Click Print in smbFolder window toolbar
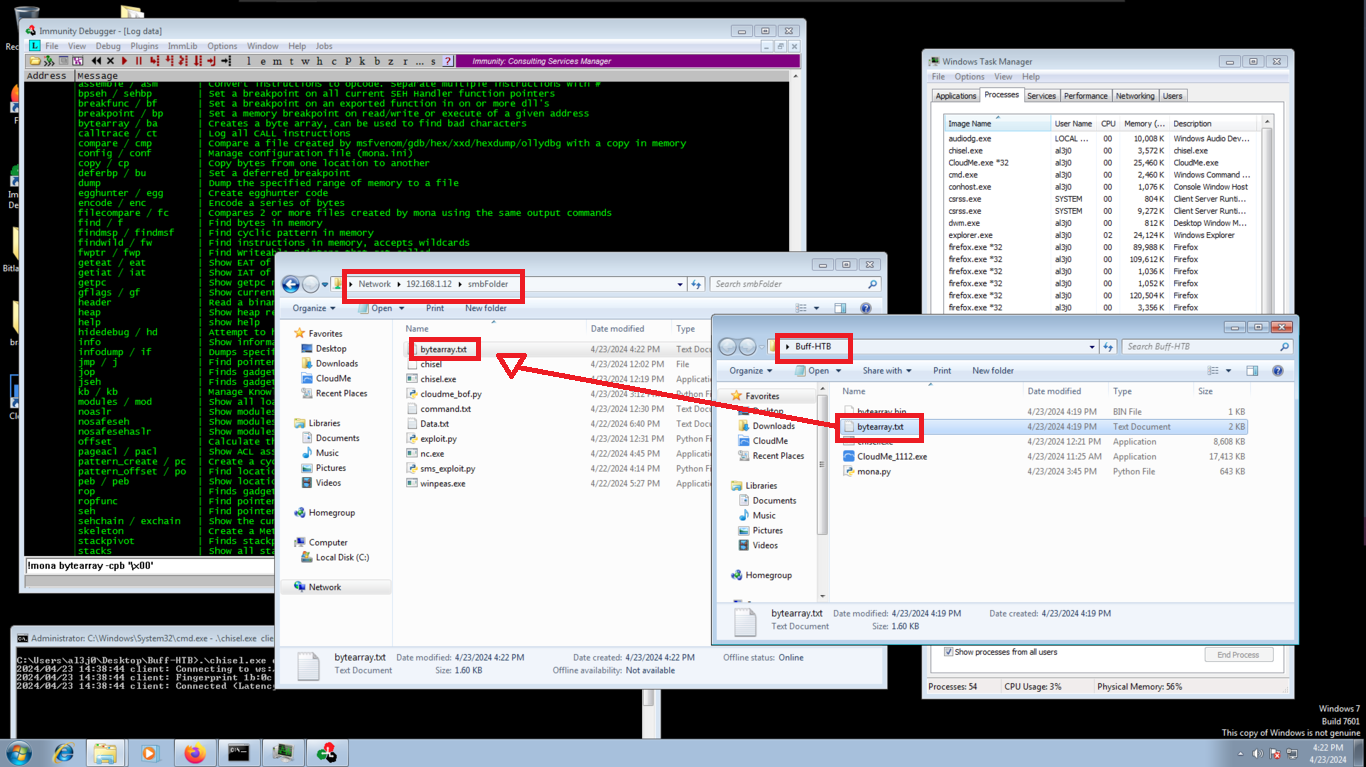 click(435, 308)
